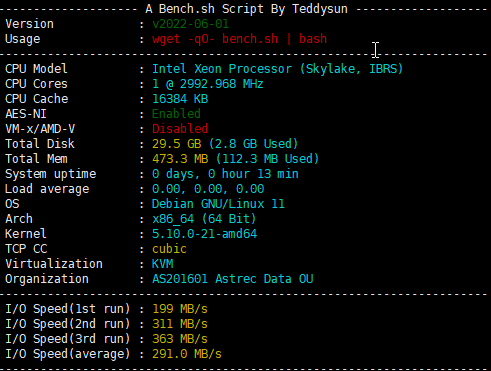
Task: Click the 'Organization' label
Action: 47,279
